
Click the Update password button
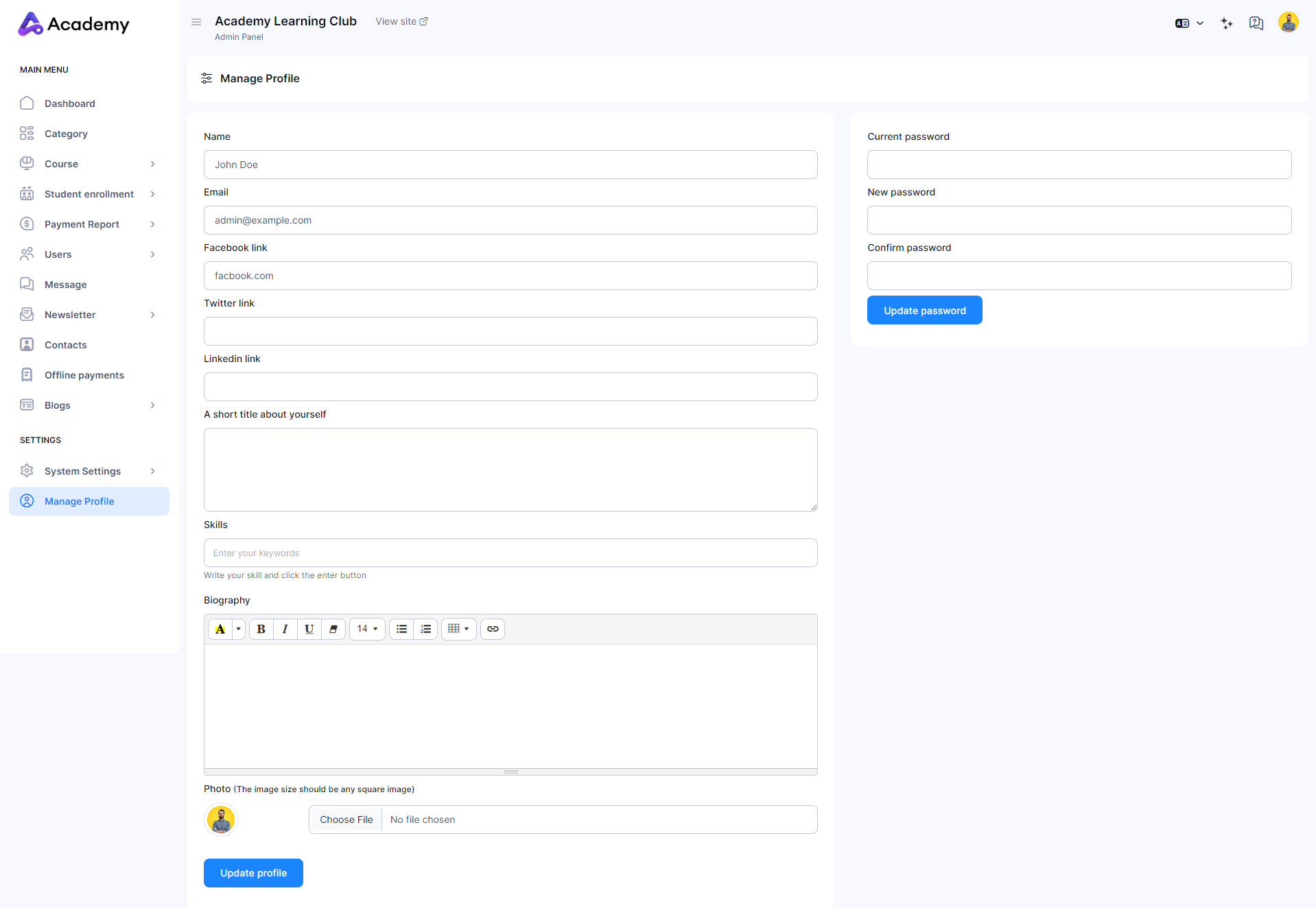pyautogui.click(x=924, y=311)
